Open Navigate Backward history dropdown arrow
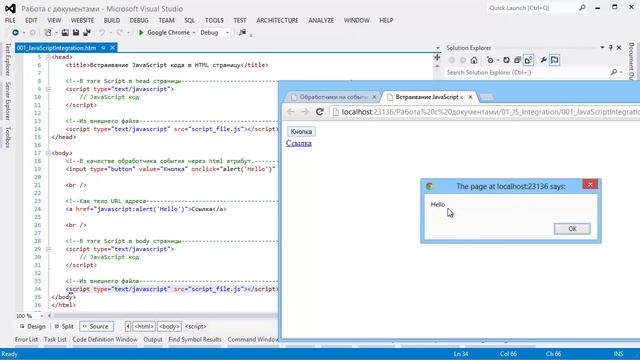This screenshot has width=640, height=360. point(23,33)
